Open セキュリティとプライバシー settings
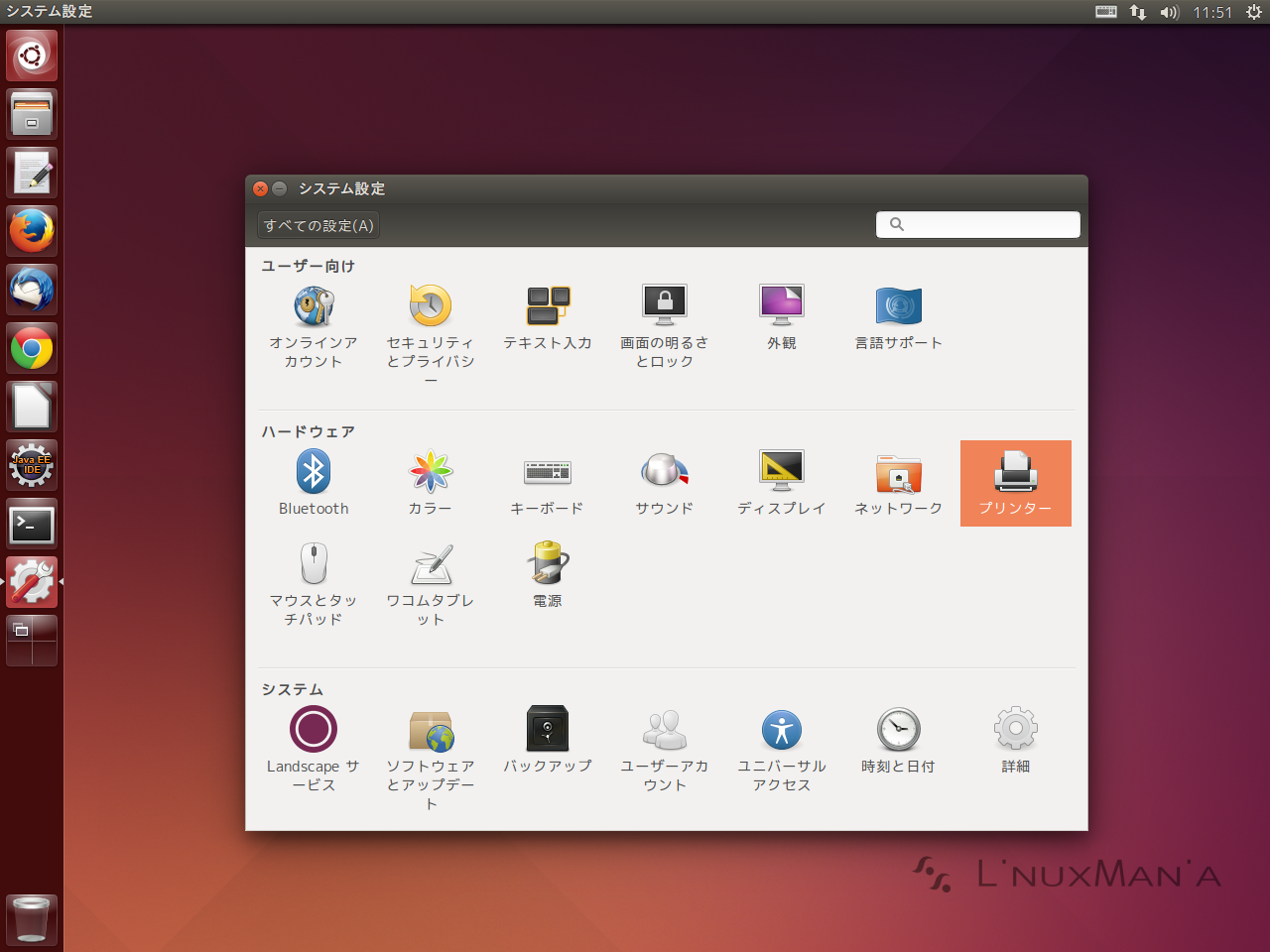 (x=431, y=335)
